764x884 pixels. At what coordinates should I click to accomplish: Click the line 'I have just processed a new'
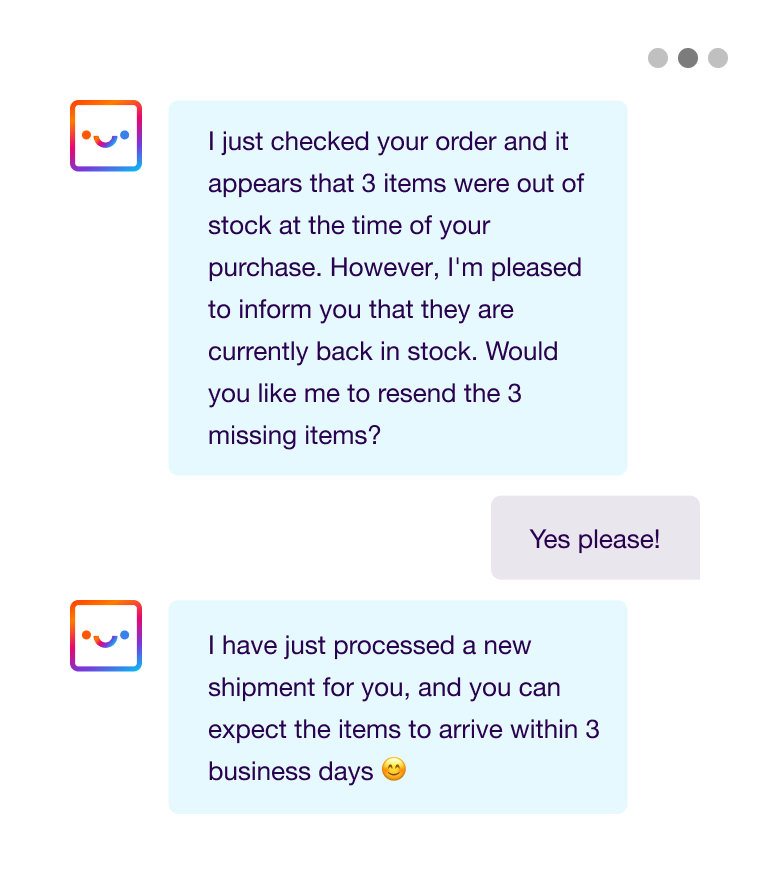pyautogui.click(x=369, y=646)
